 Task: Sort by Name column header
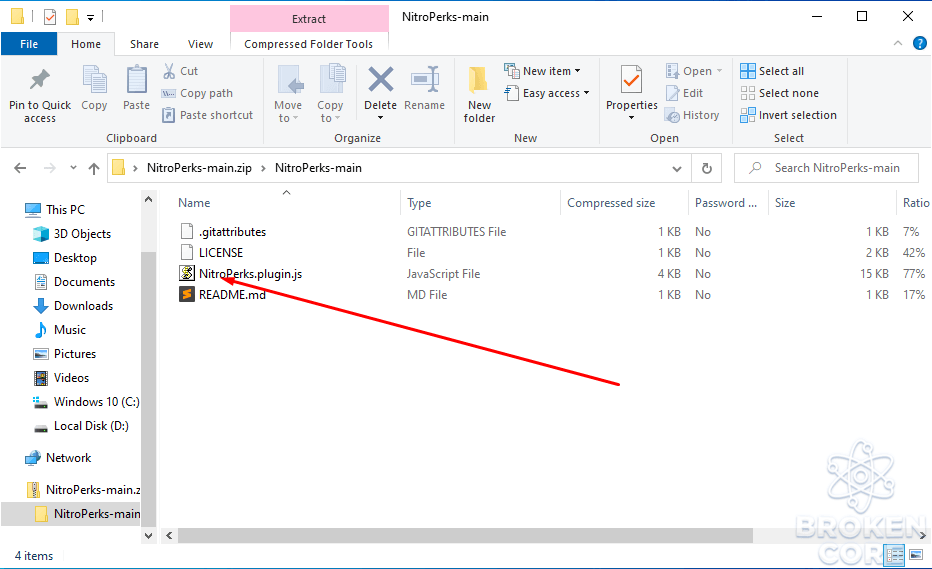point(194,203)
